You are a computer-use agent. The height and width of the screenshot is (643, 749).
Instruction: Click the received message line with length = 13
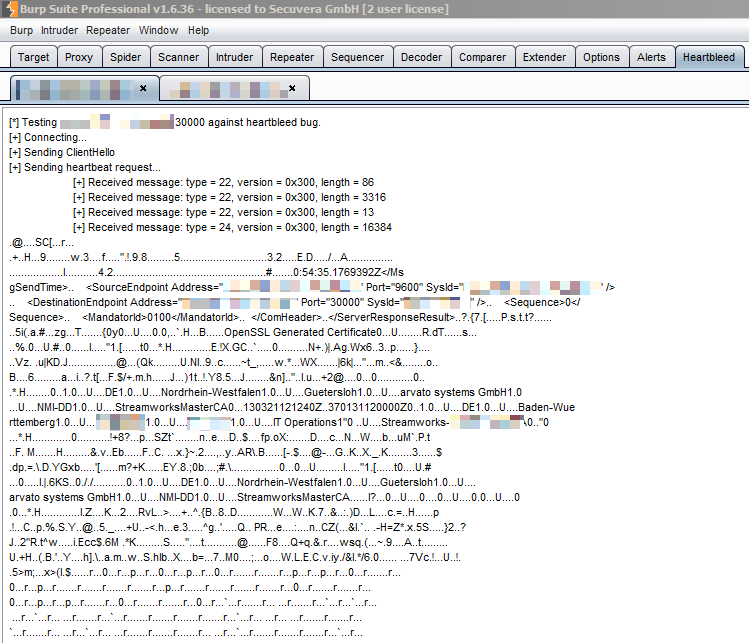[x=224, y=213]
